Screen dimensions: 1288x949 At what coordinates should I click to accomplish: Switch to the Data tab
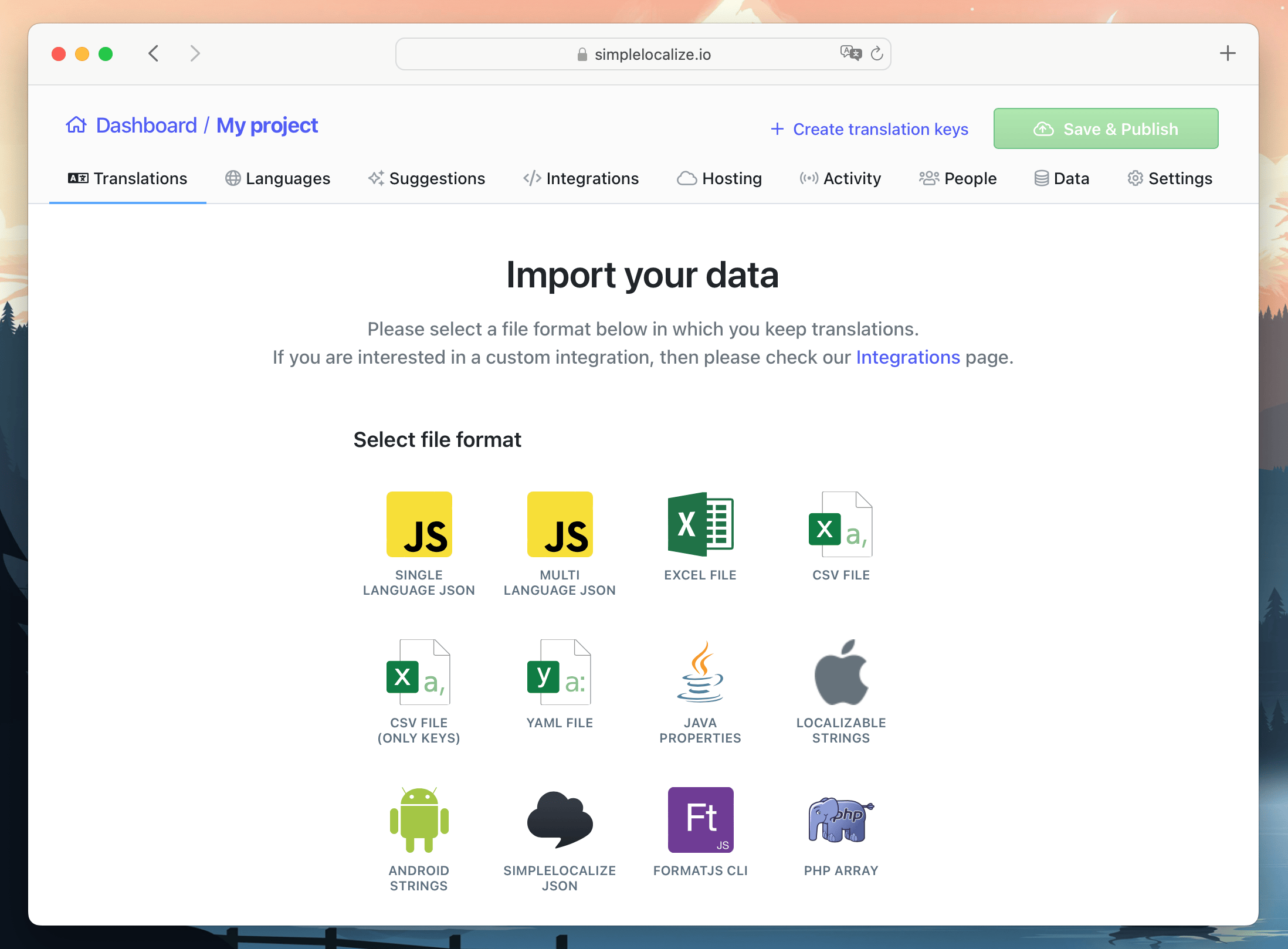(1062, 178)
